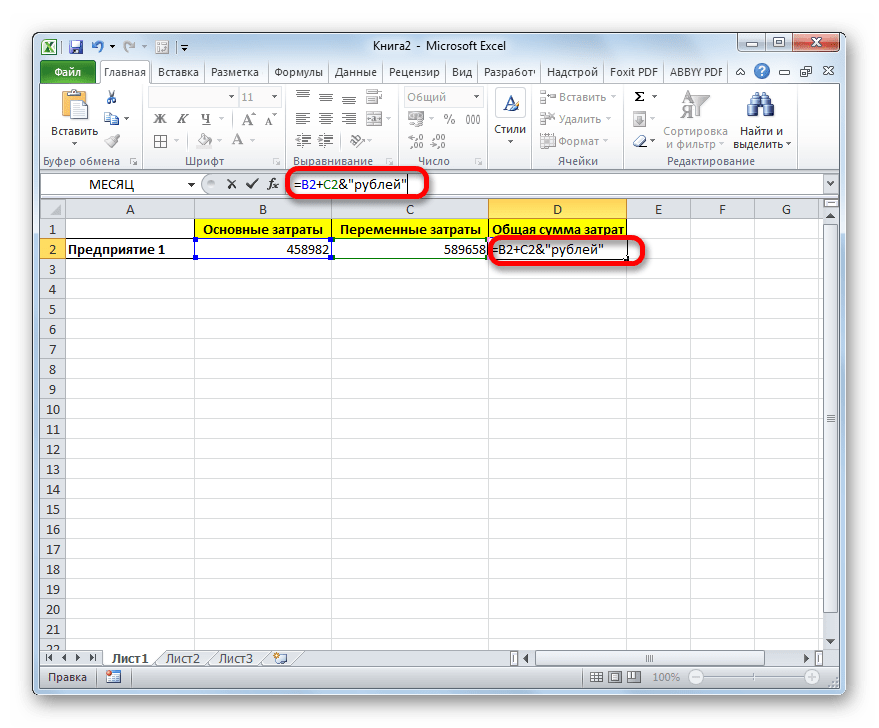Click the AutoSum sigma icon

click(639, 97)
